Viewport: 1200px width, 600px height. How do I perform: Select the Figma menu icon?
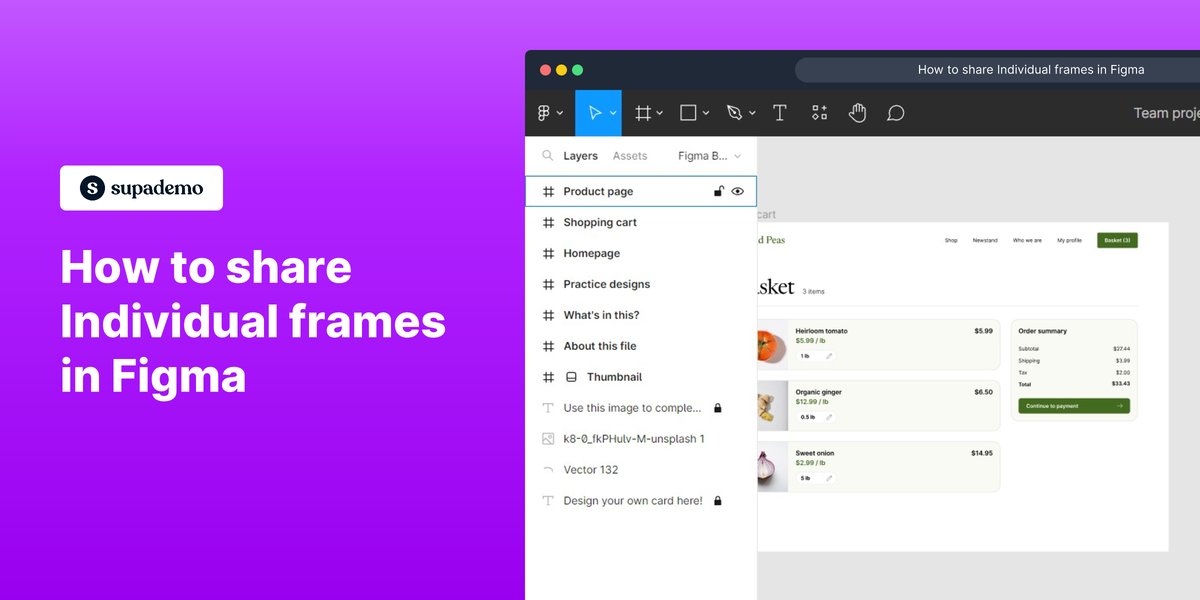(x=544, y=112)
